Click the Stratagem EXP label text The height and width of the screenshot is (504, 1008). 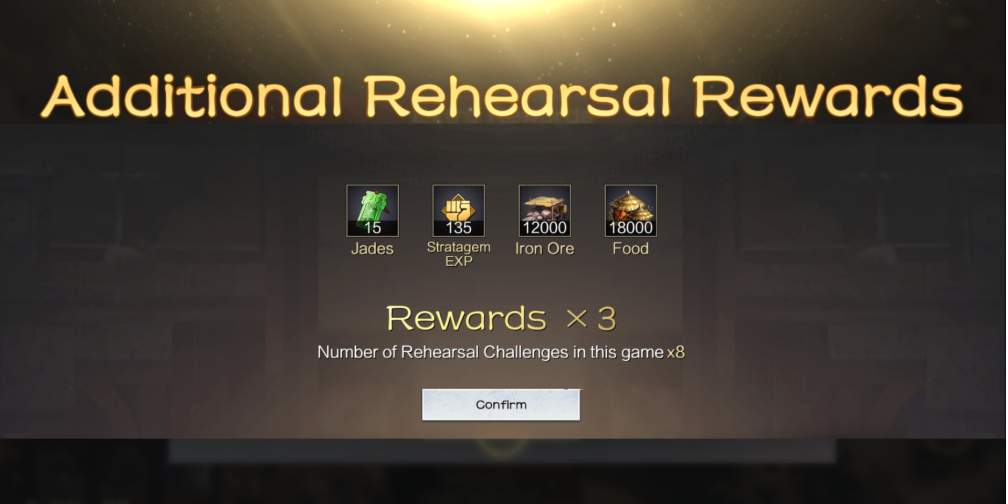coord(458,255)
